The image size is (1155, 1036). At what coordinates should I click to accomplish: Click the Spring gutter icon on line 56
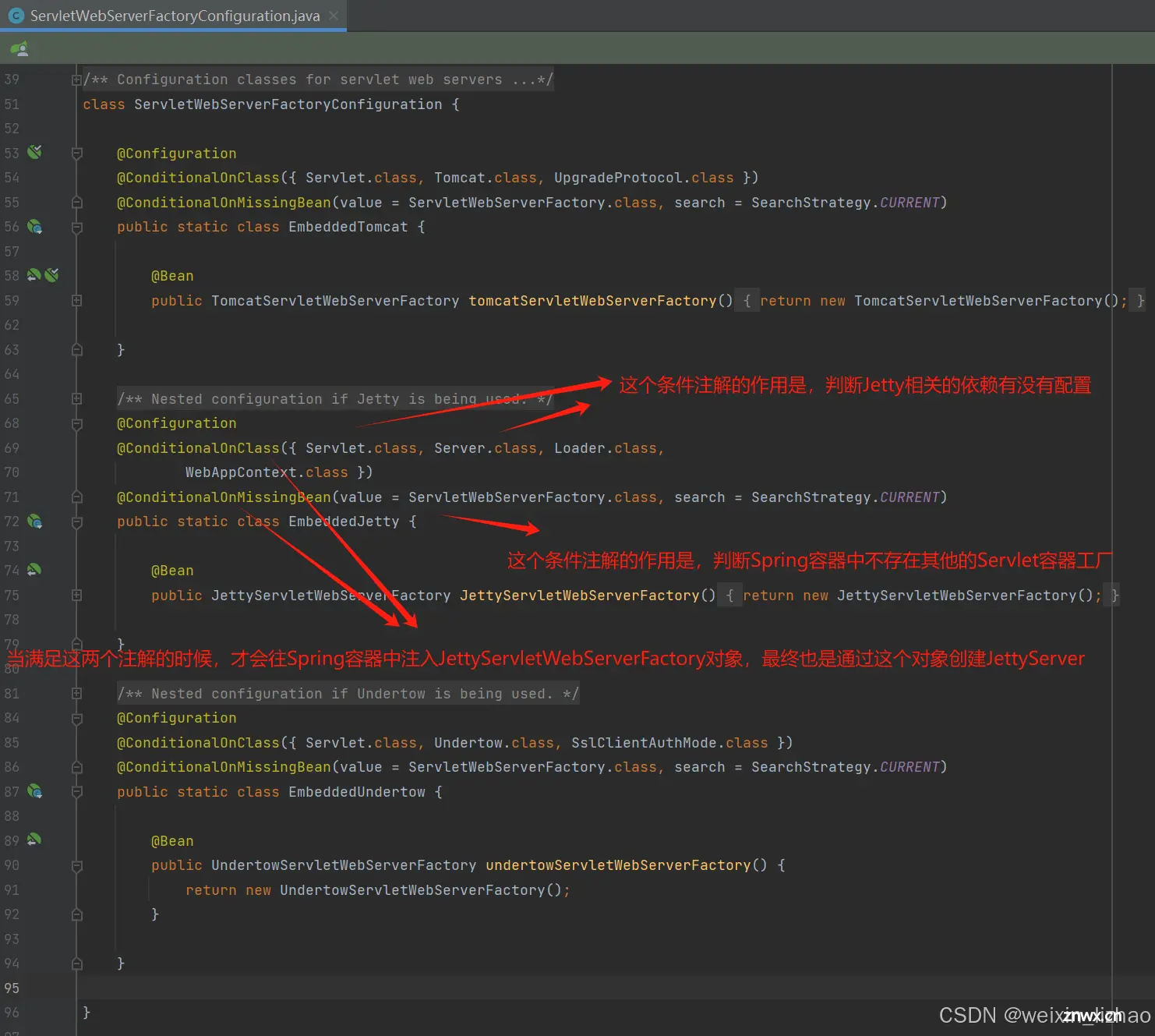pos(34,227)
